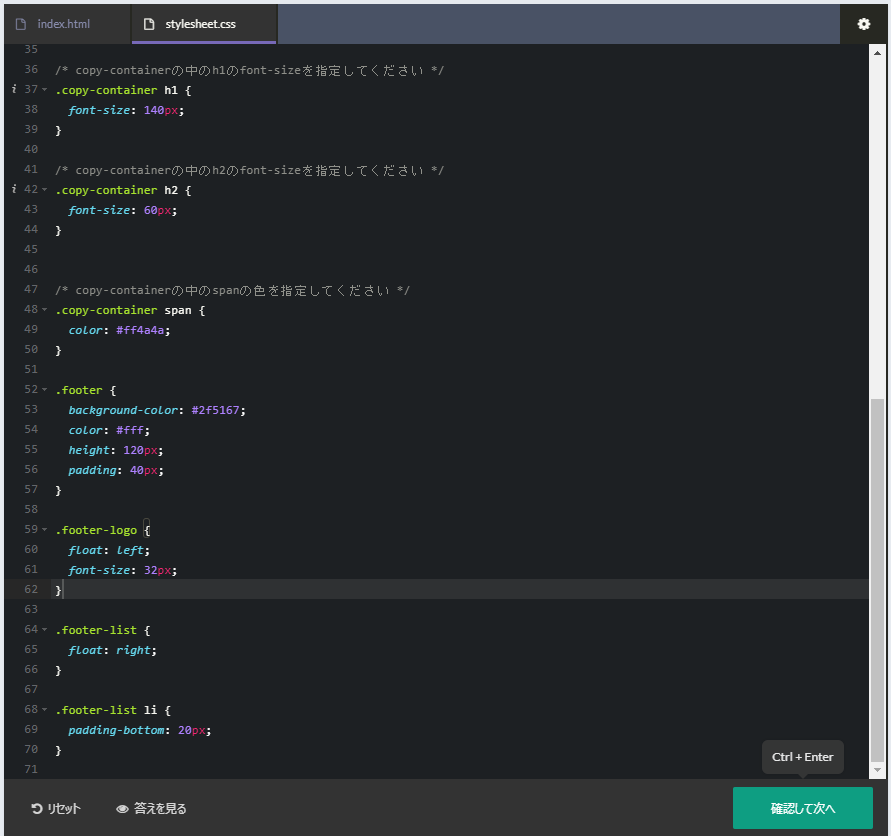The height and width of the screenshot is (836, 891).
Task: Click the file icon on stylesheet.css tab
Action: pos(149,24)
